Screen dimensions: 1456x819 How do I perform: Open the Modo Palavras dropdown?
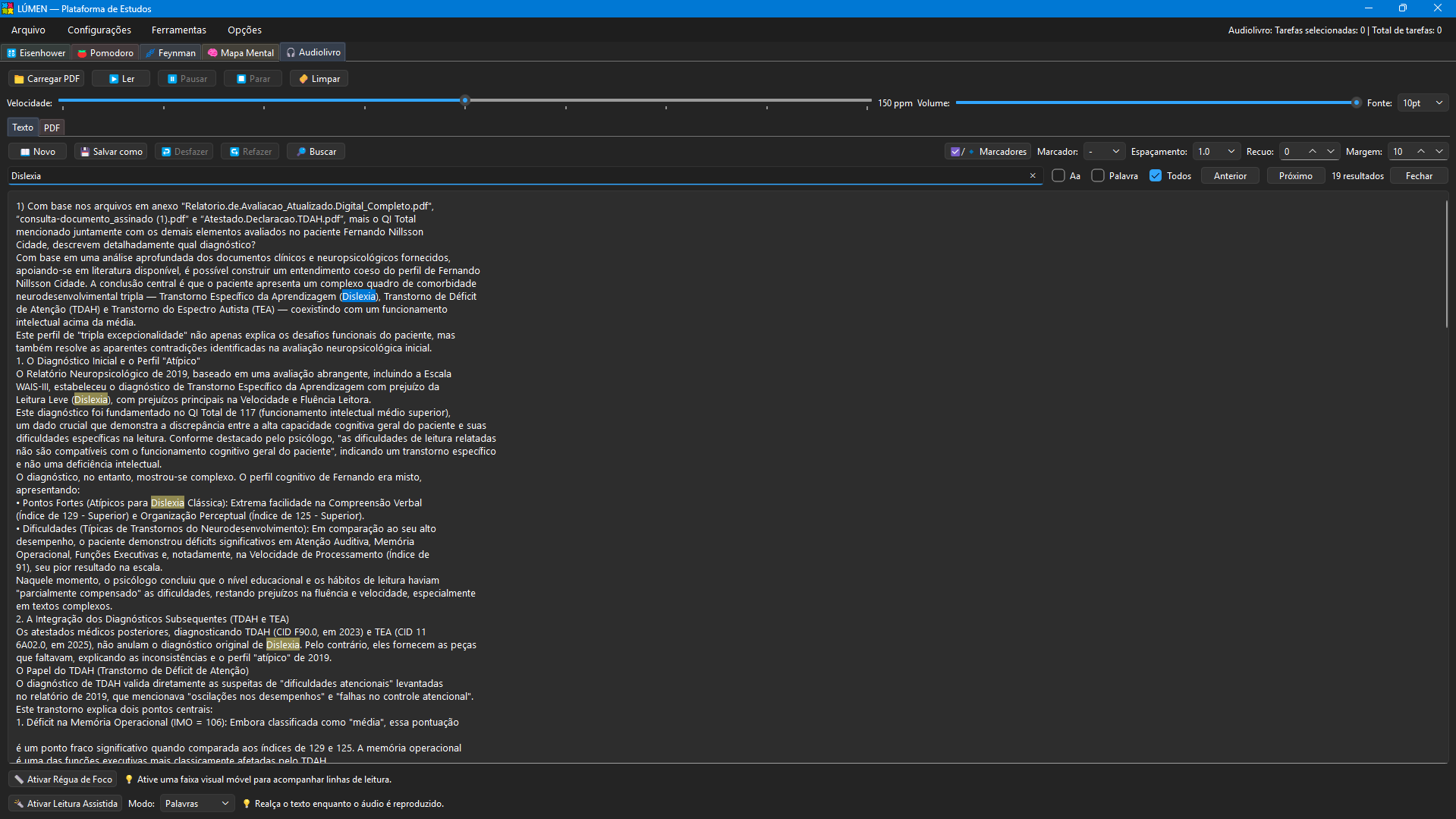(197, 804)
